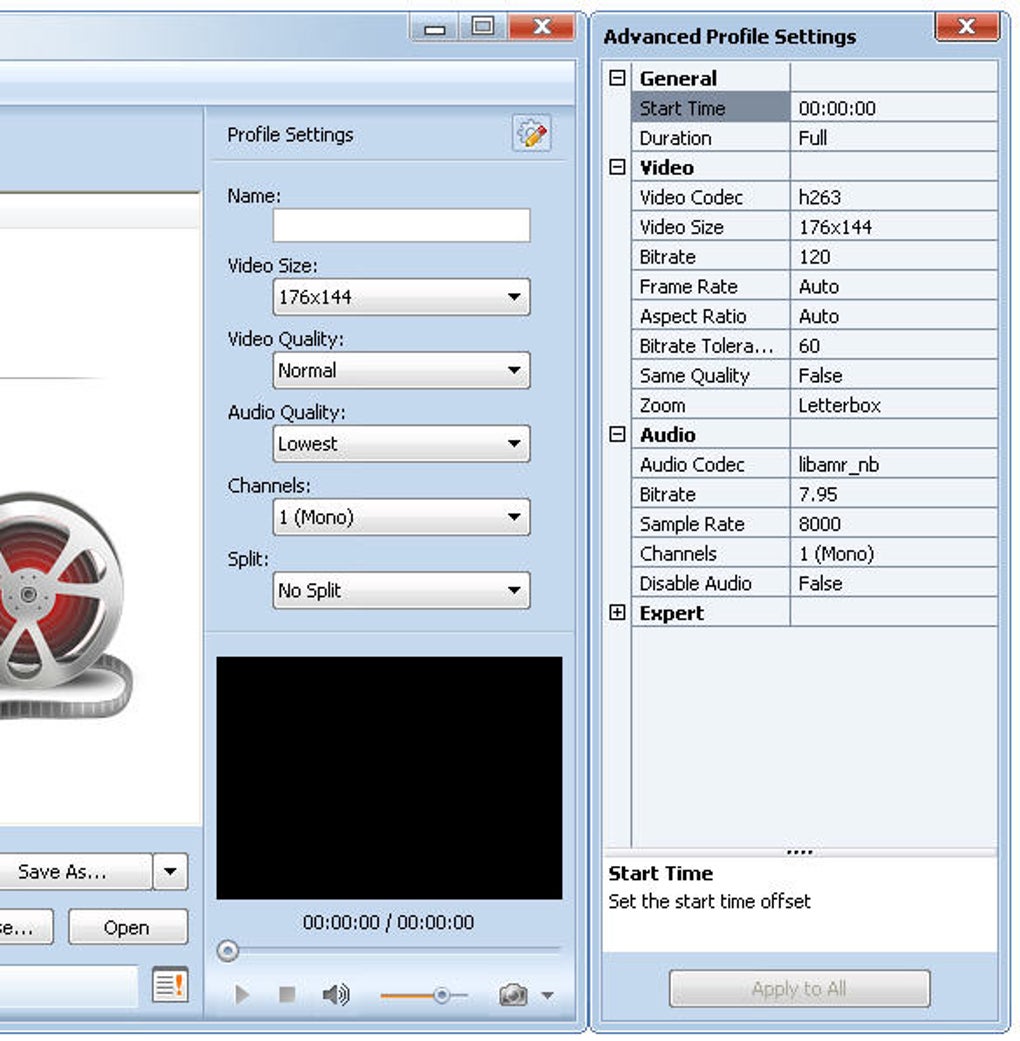The image size is (1020, 1041).
Task: Open the Audio Quality Lowest dropdown
Action: tap(401, 443)
